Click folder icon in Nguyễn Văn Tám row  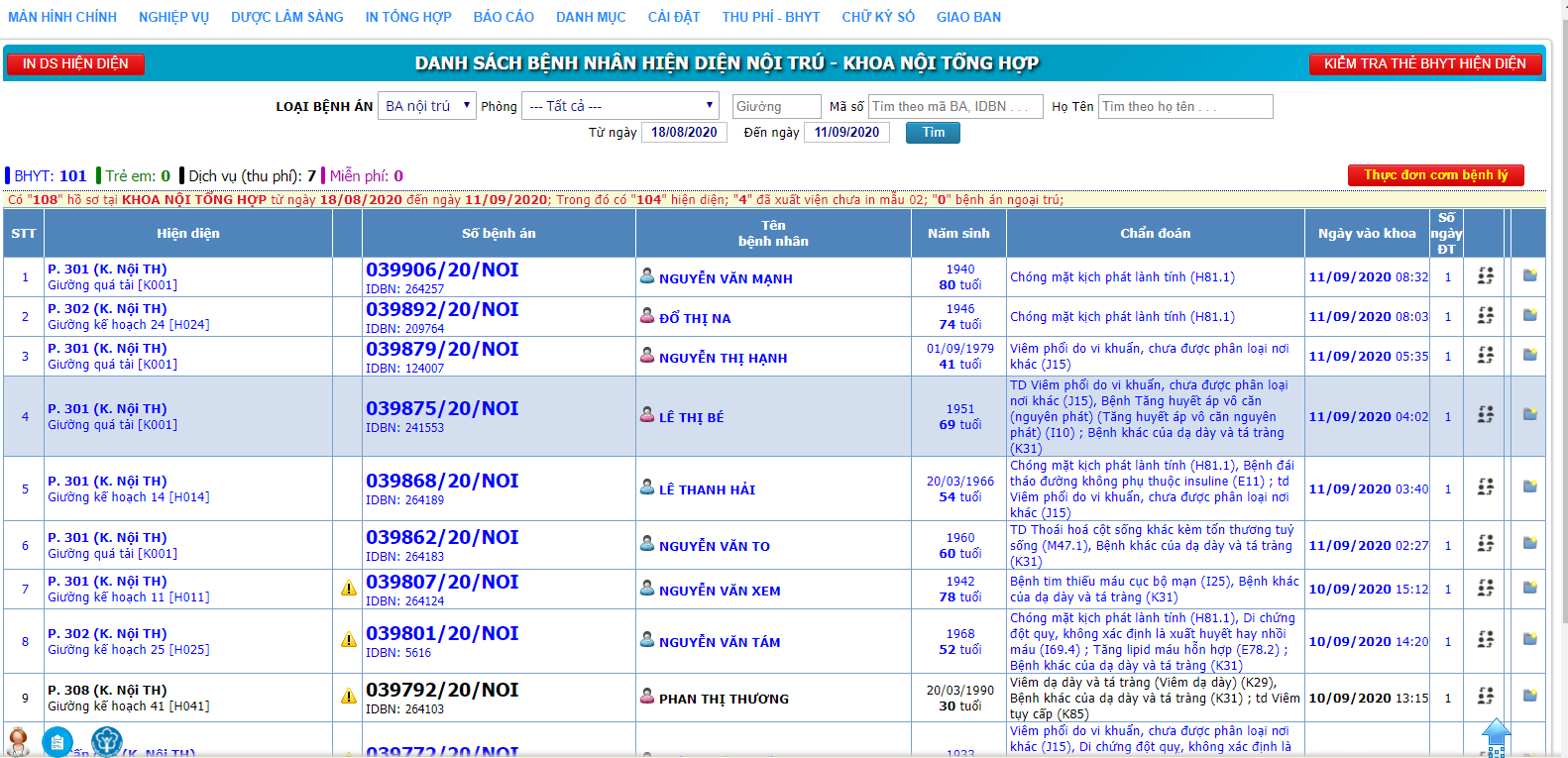coord(1529,640)
